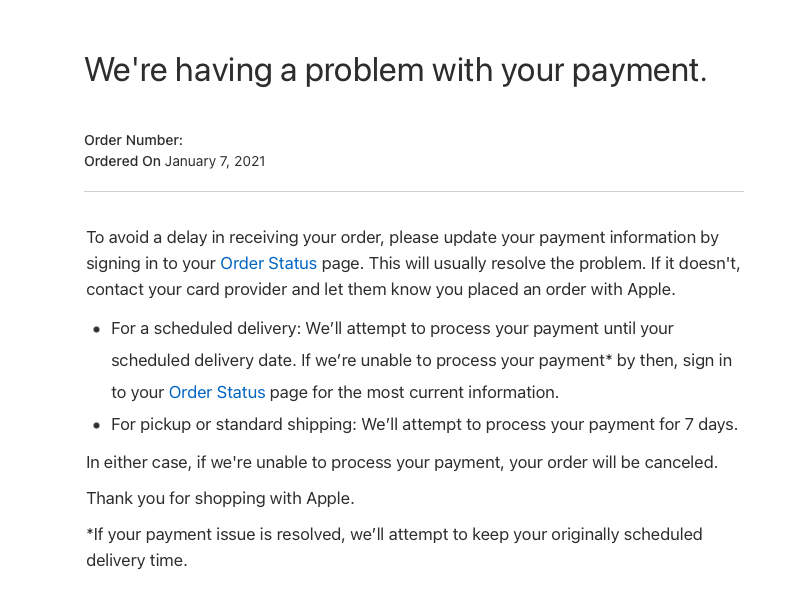
Task: Click the January 7, 2021 date
Action: (215, 161)
